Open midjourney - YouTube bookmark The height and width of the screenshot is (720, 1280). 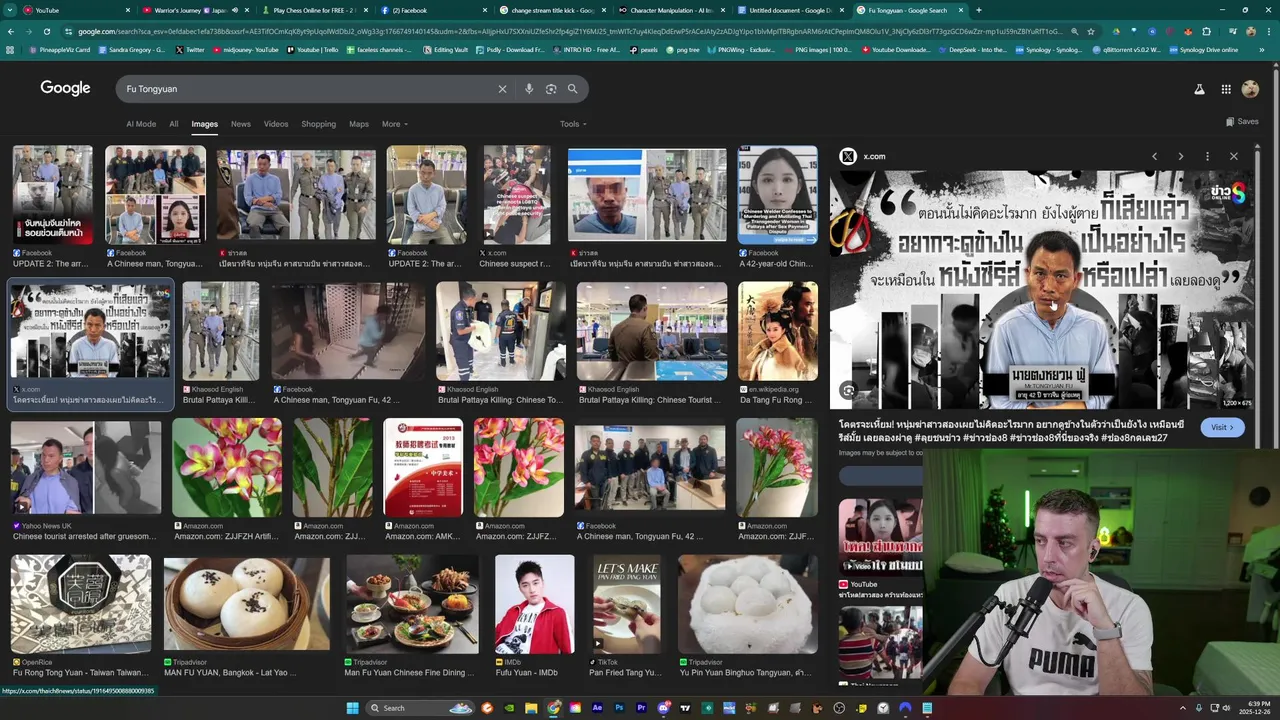pos(245,49)
